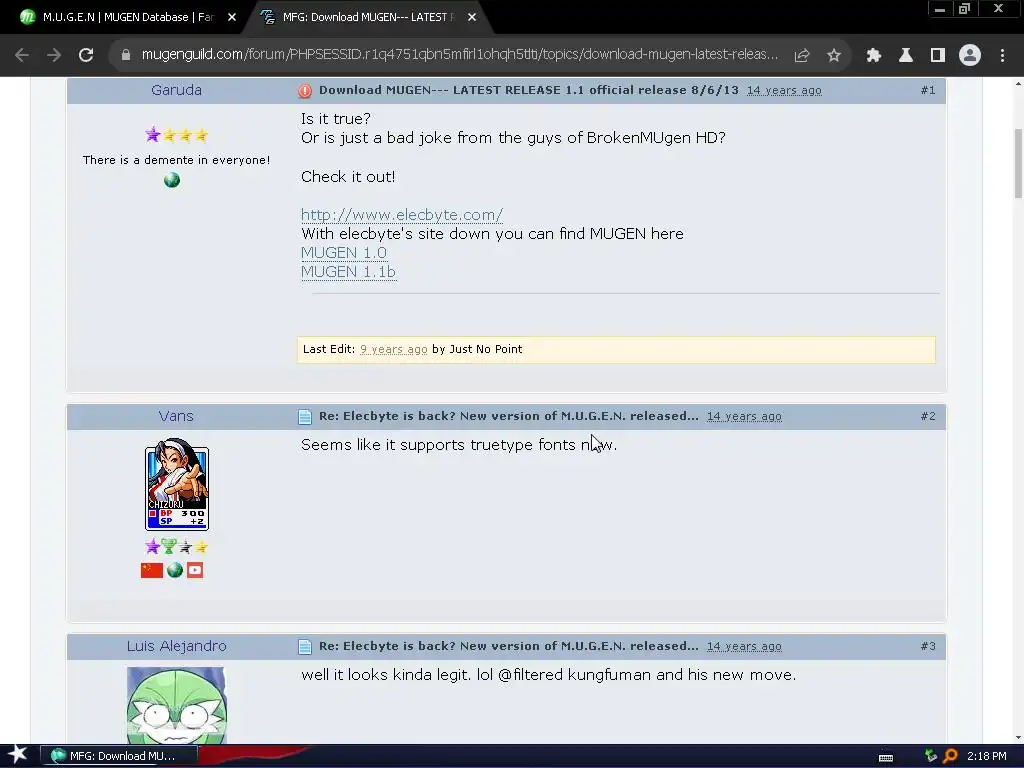Open the MUGEN 1.1b download link
Screen dimensions: 1024x768
click(348, 272)
